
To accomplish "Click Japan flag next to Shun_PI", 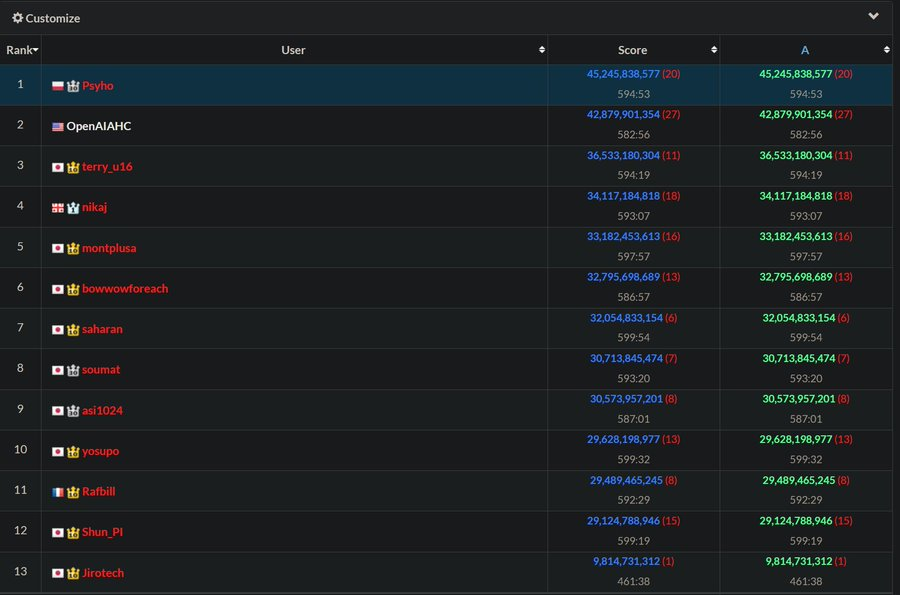I will [x=57, y=533].
